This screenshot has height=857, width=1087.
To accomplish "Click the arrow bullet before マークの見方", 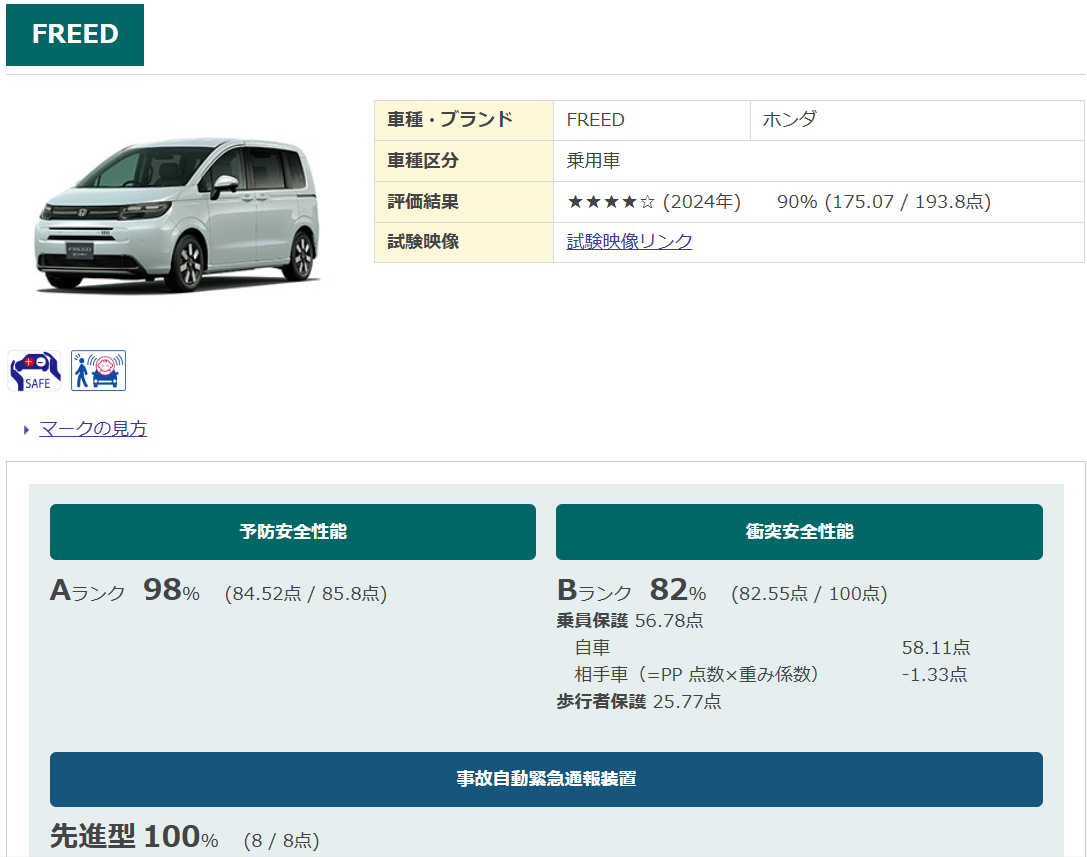I will pyautogui.click(x=26, y=430).
